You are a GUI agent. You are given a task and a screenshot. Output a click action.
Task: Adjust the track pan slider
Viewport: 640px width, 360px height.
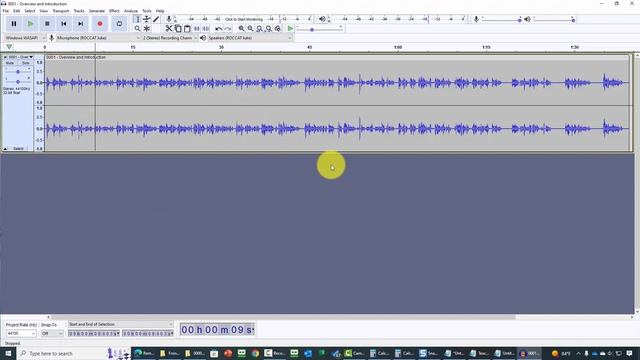[18, 82]
